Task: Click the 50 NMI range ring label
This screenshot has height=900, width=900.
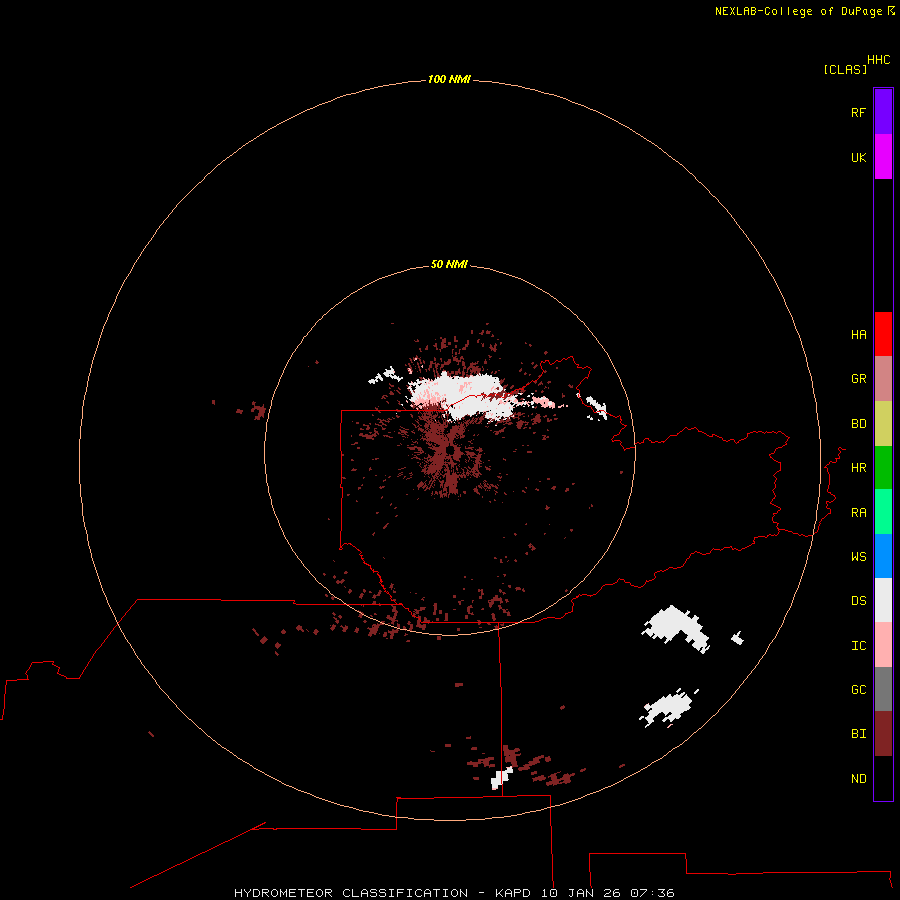Action: pyautogui.click(x=449, y=264)
